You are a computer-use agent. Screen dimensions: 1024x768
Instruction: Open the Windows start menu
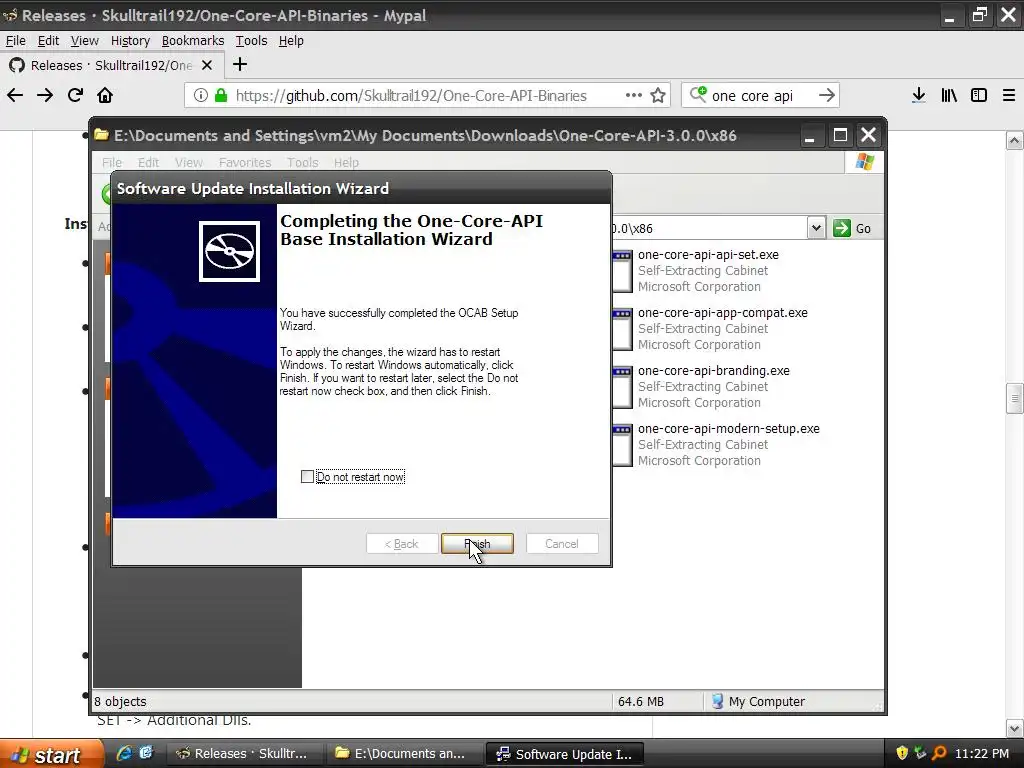click(51, 754)
